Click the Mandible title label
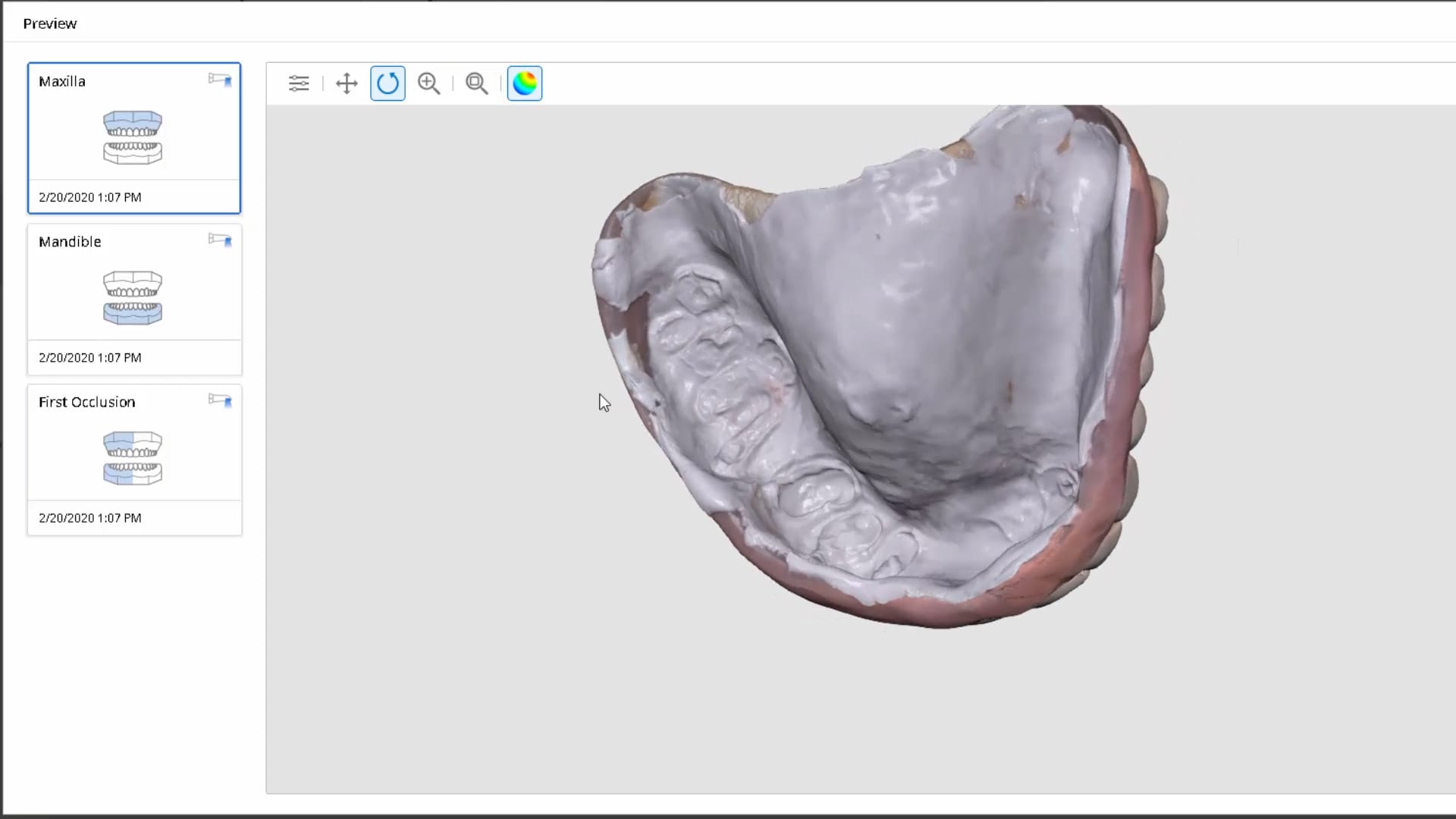 pyautogui.click(x=70, y=242)
